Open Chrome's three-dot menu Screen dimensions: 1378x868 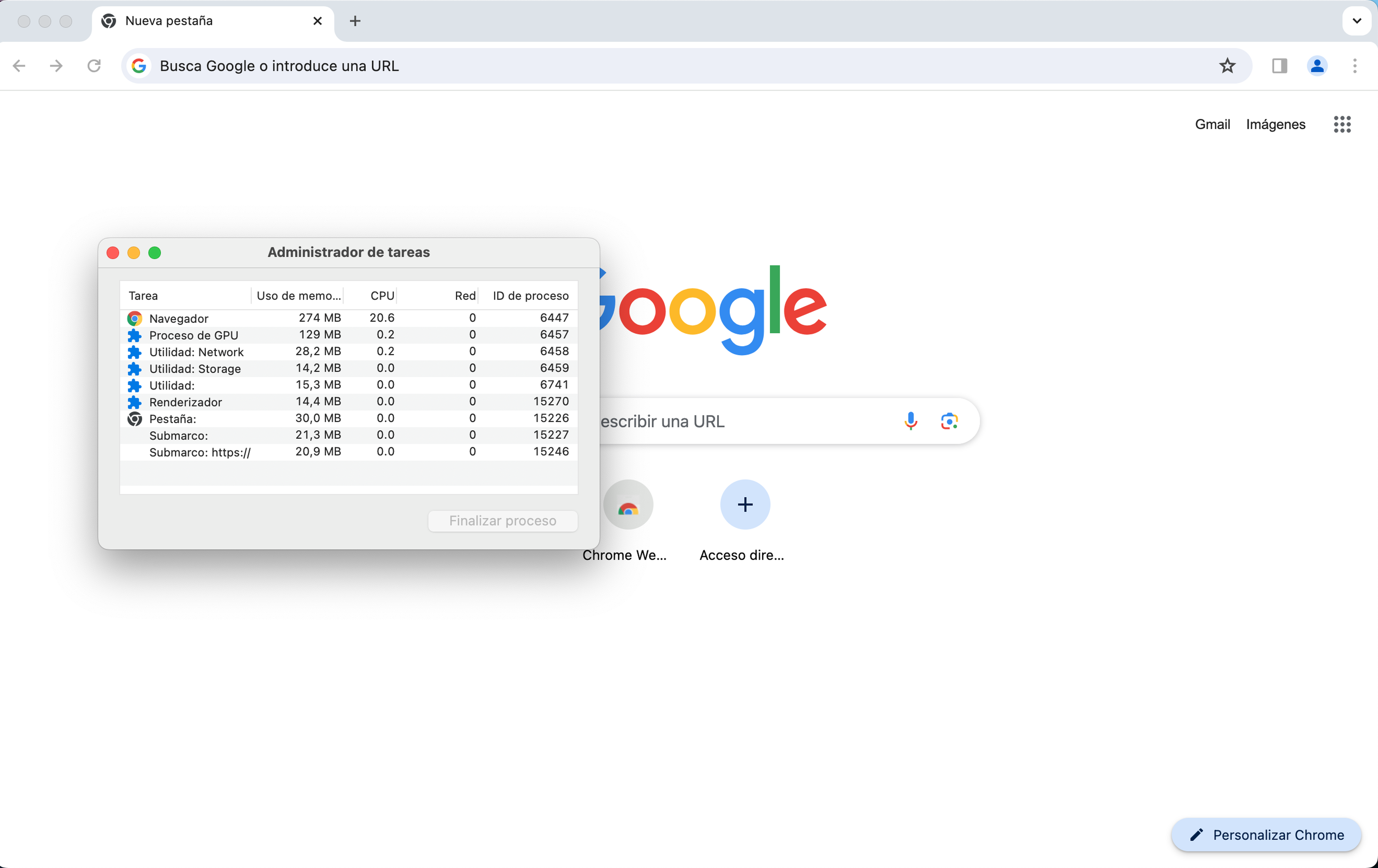1355,66
